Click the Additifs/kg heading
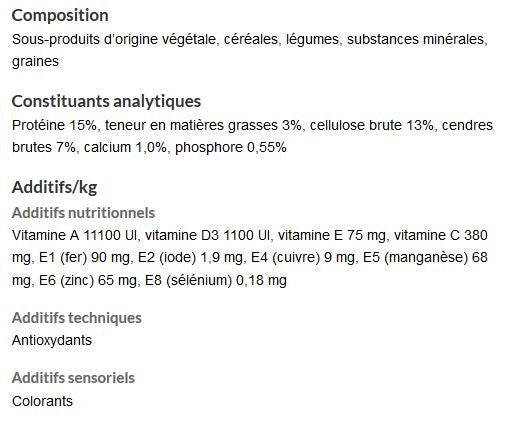516x430 pixels. pyautogui.click(x=54, y=187)
